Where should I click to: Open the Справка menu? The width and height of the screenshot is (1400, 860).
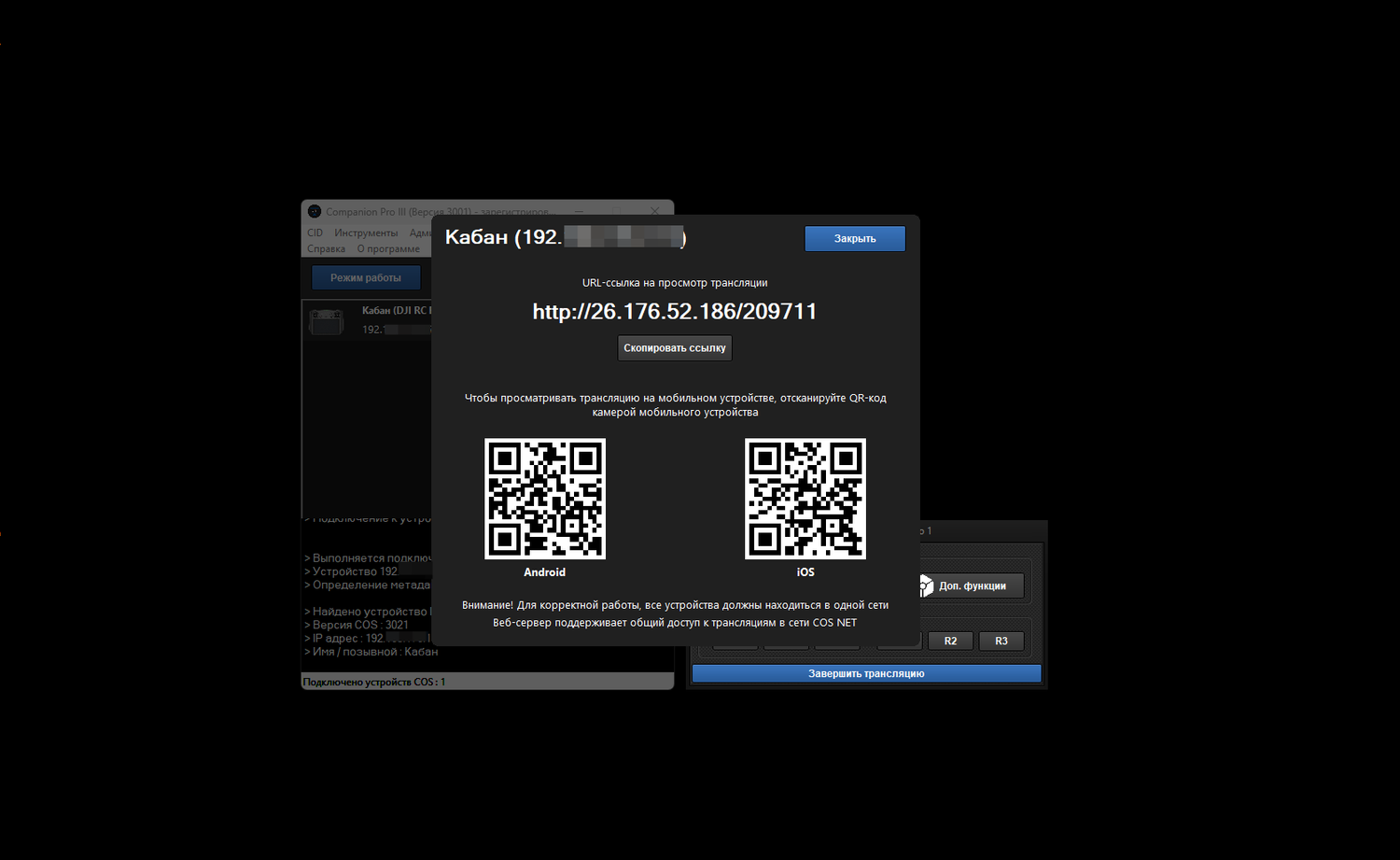(326, 249)
